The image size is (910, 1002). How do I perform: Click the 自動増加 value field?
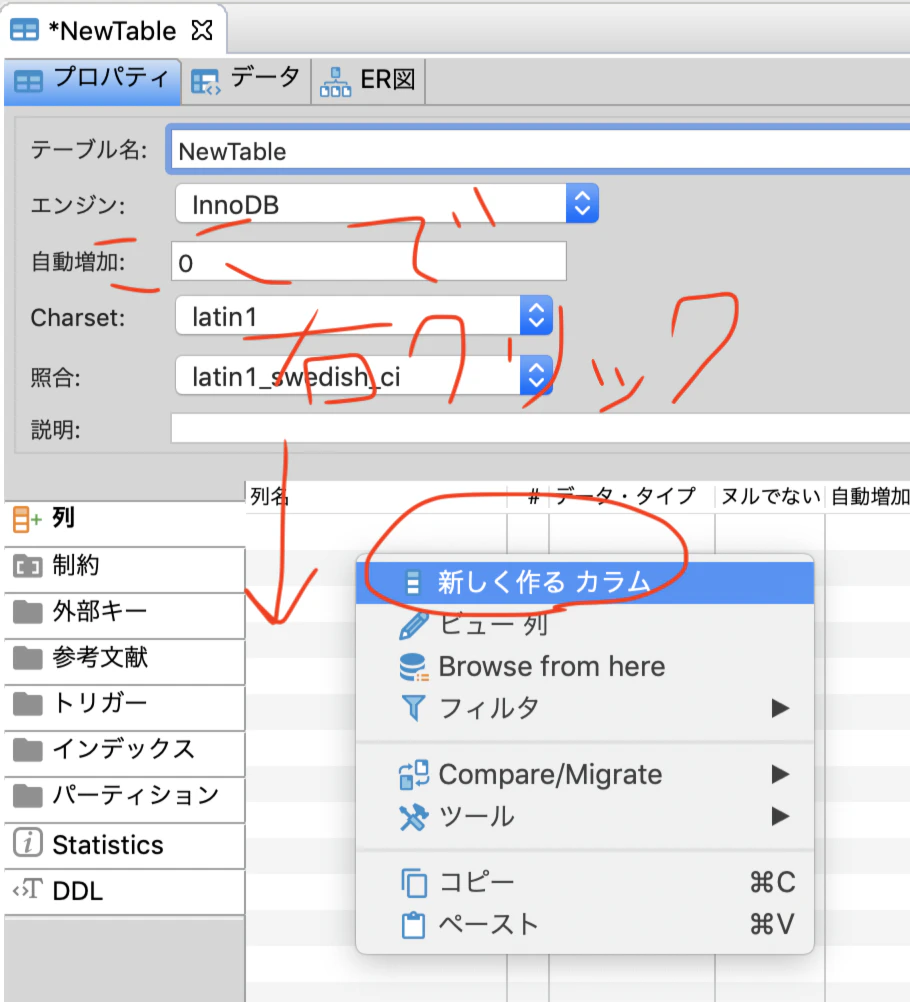[369, 261]
